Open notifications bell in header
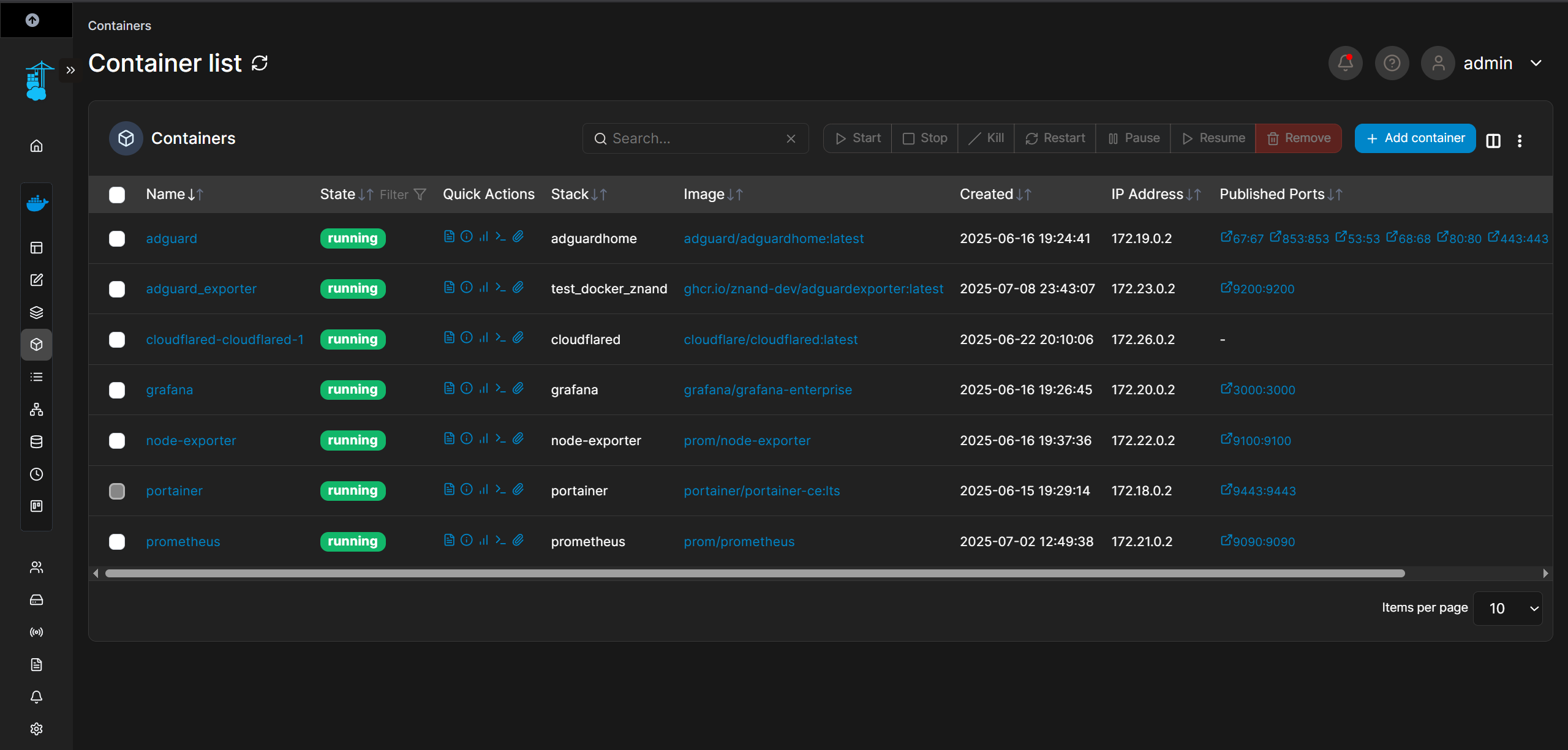This screenshot has height=750, width=1568. (x=1345, y=63)
